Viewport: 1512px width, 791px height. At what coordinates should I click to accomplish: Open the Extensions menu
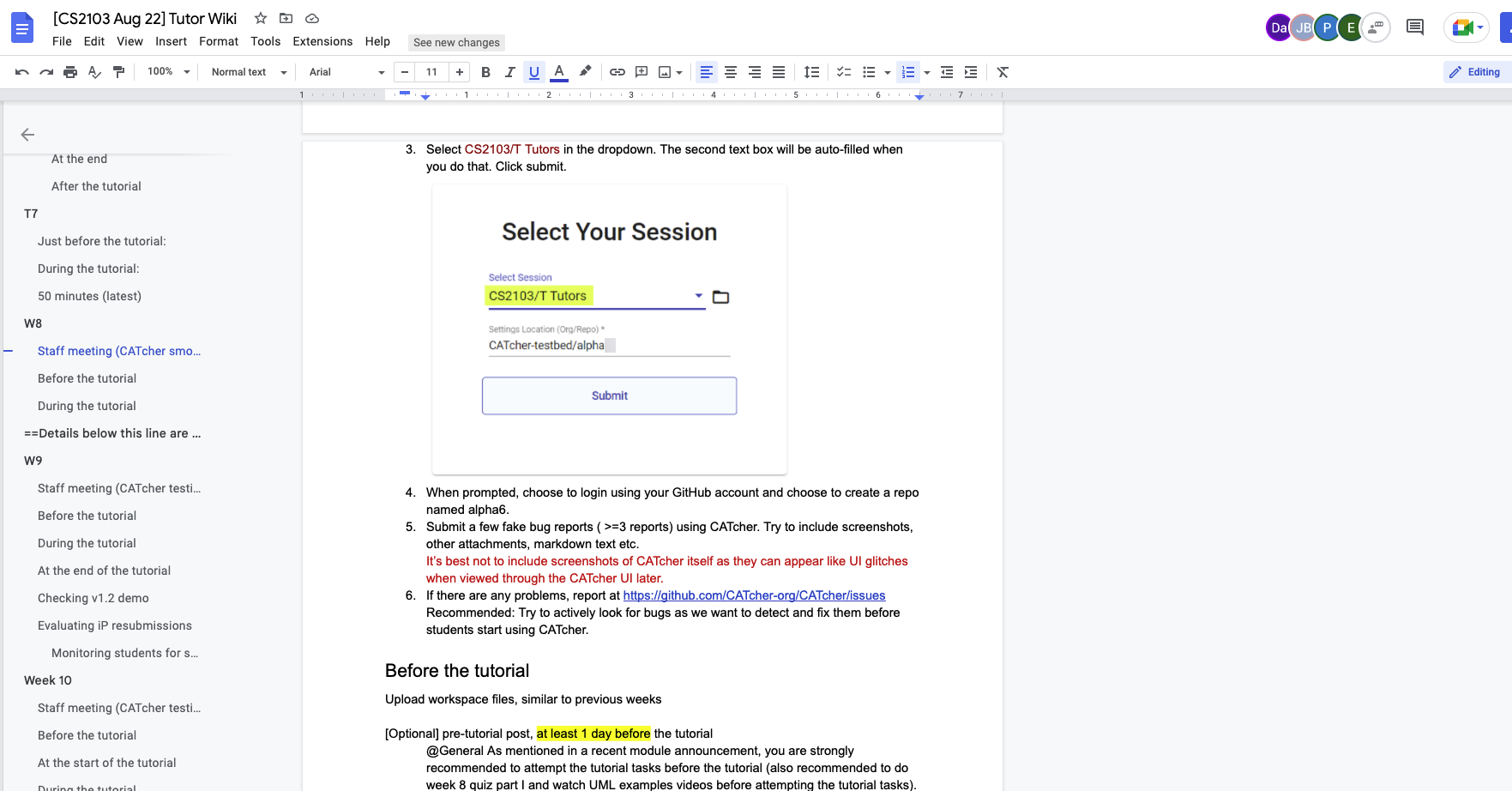click(x=322, y=41)
